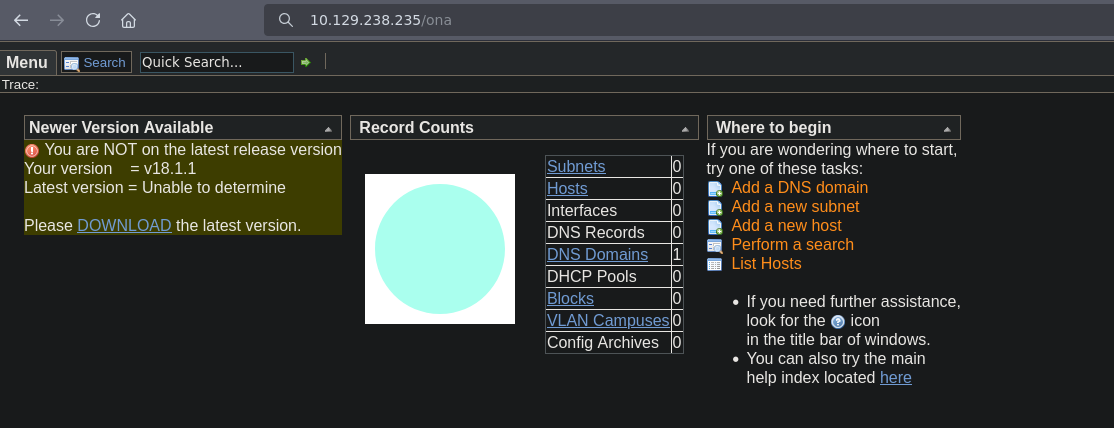
Task: Click the Add a new host icon
Action: coord(715,226)
